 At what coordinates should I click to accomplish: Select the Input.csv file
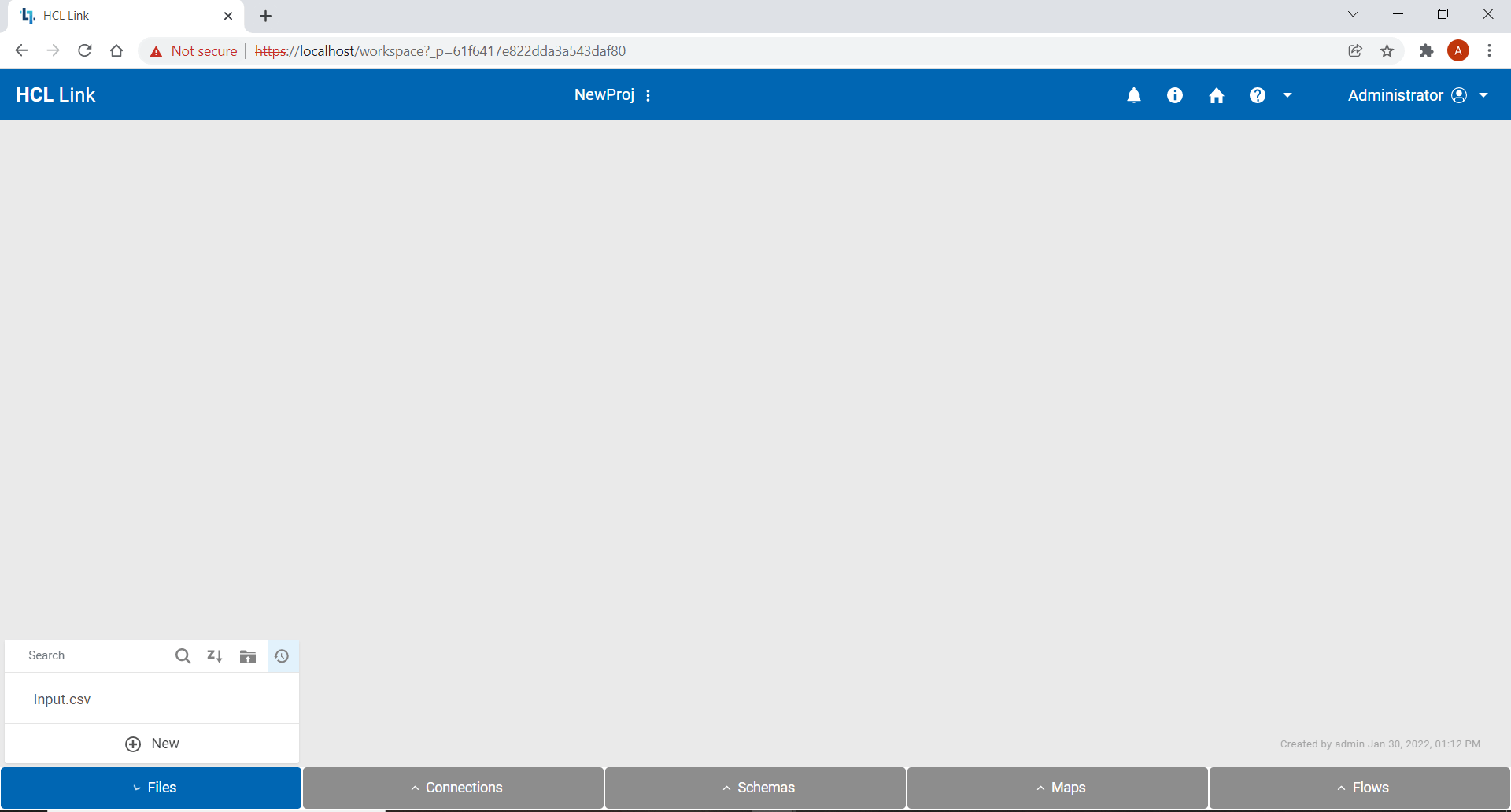[61, 699]
